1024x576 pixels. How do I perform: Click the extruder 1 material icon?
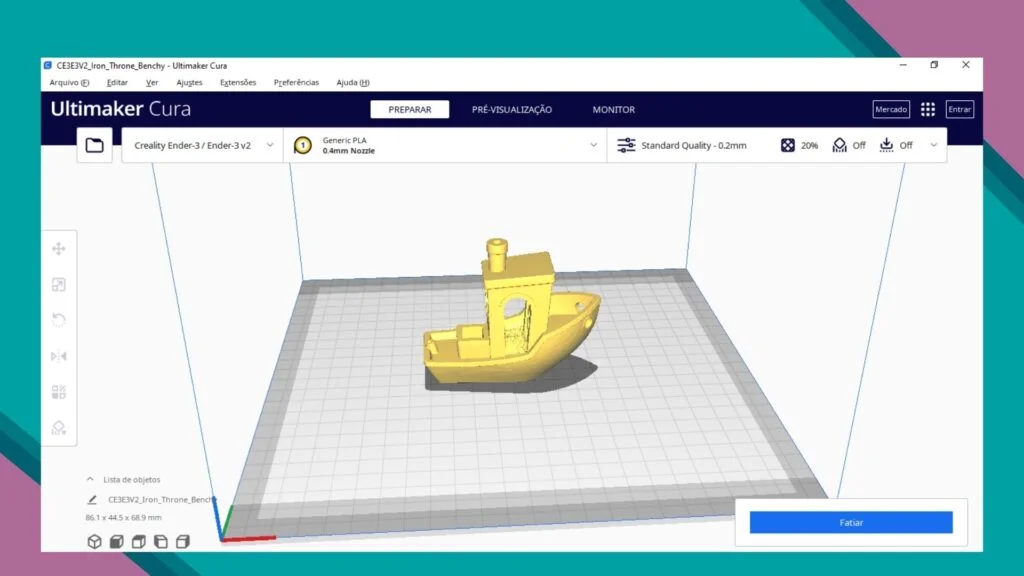(x=303, y=145)
